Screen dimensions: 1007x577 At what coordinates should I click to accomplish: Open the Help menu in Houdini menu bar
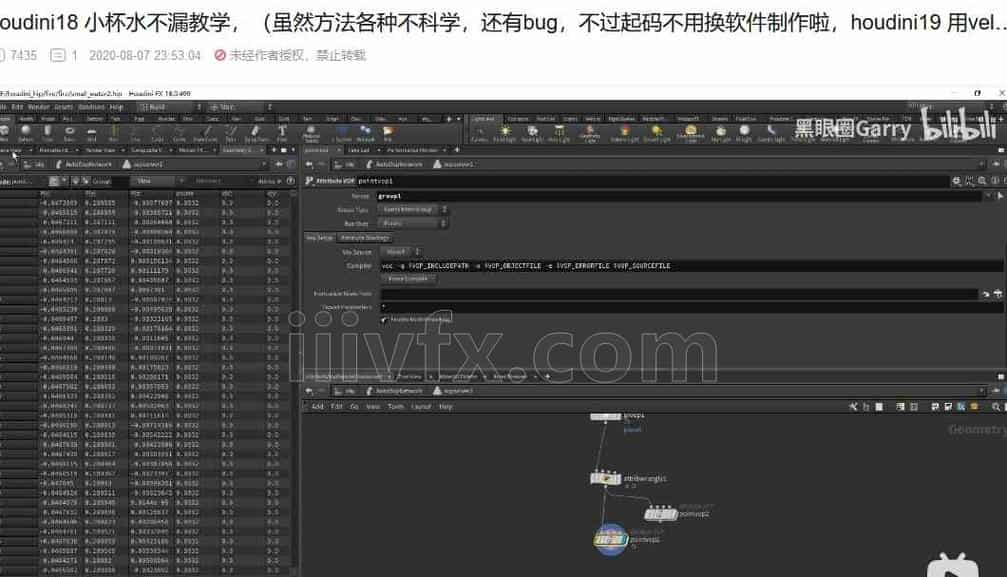116,107
